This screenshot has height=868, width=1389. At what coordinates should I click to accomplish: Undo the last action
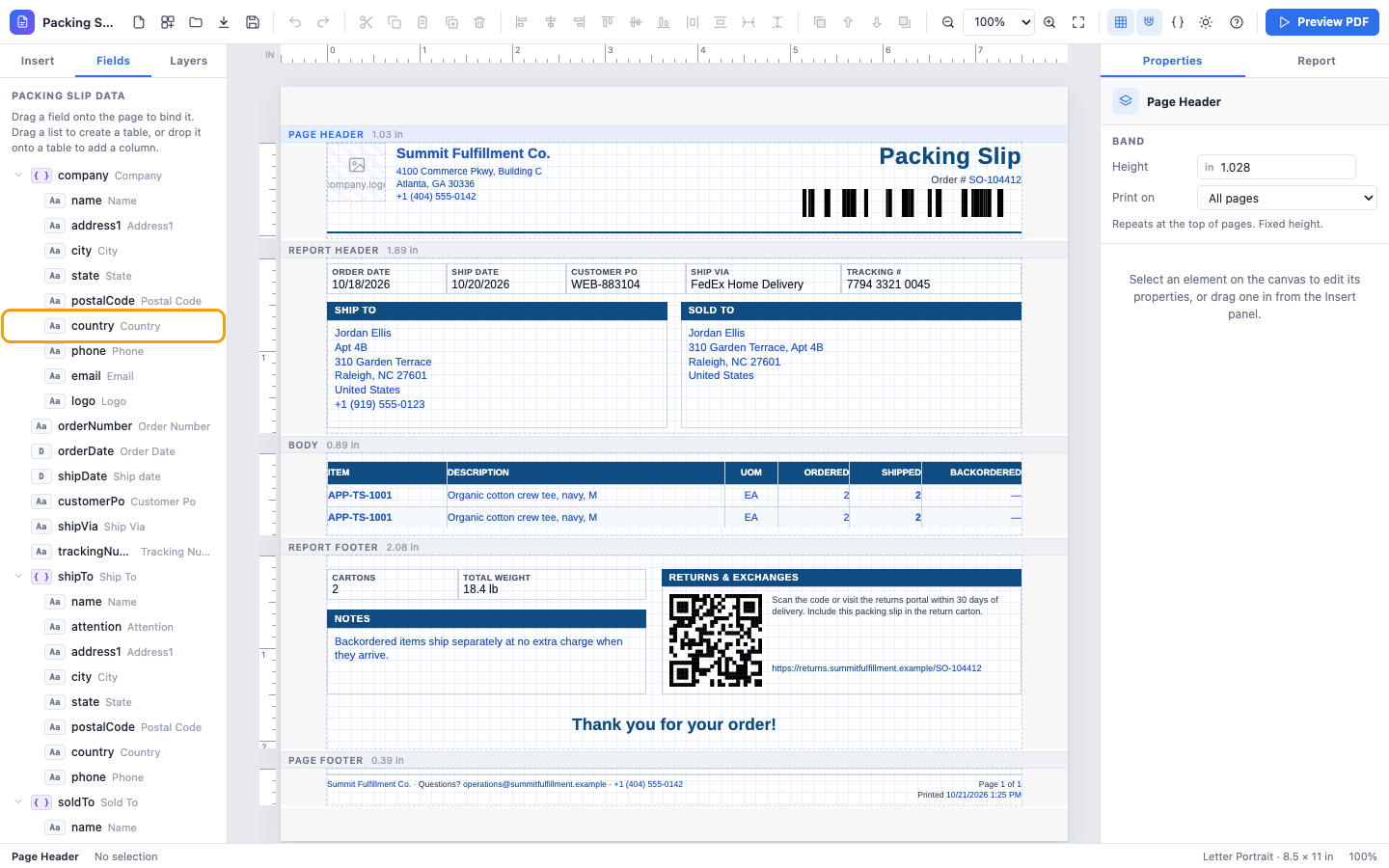point(295,22)
